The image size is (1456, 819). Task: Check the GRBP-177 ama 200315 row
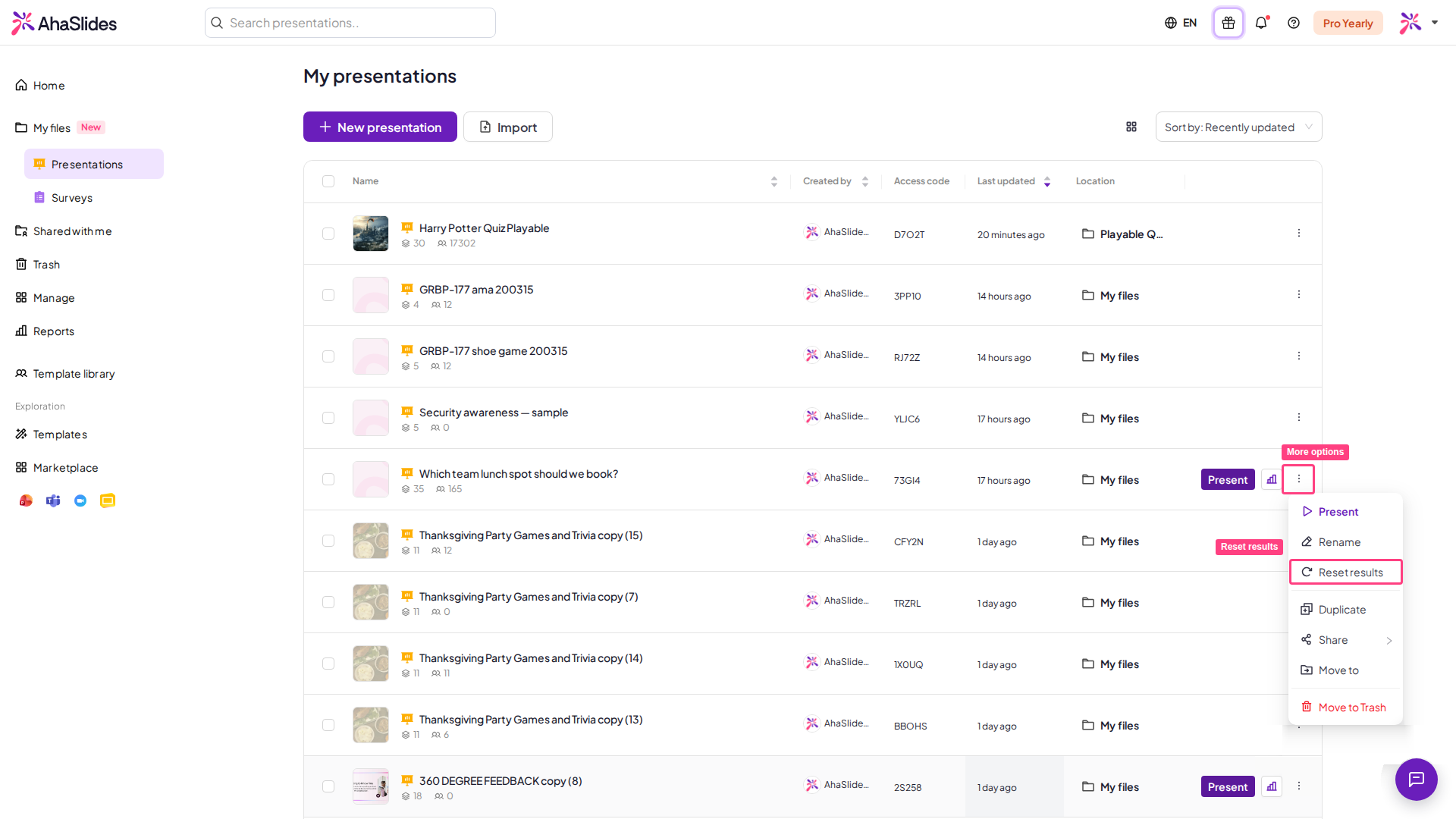328,295
